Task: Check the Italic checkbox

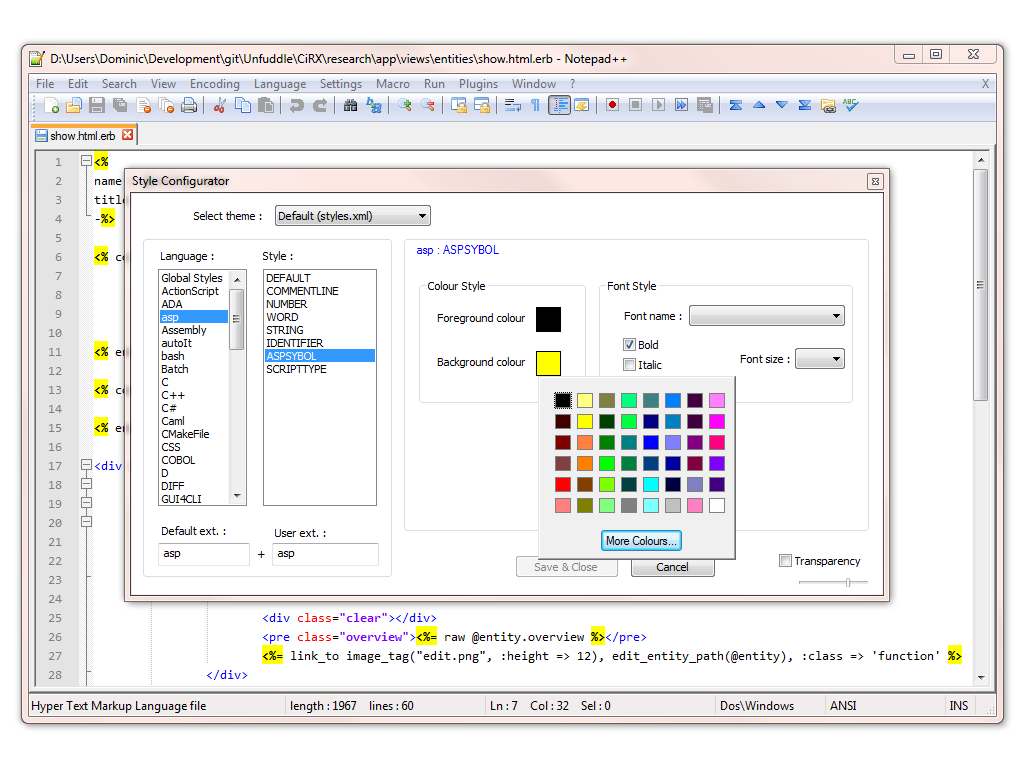Action: [x=630, y=364]
